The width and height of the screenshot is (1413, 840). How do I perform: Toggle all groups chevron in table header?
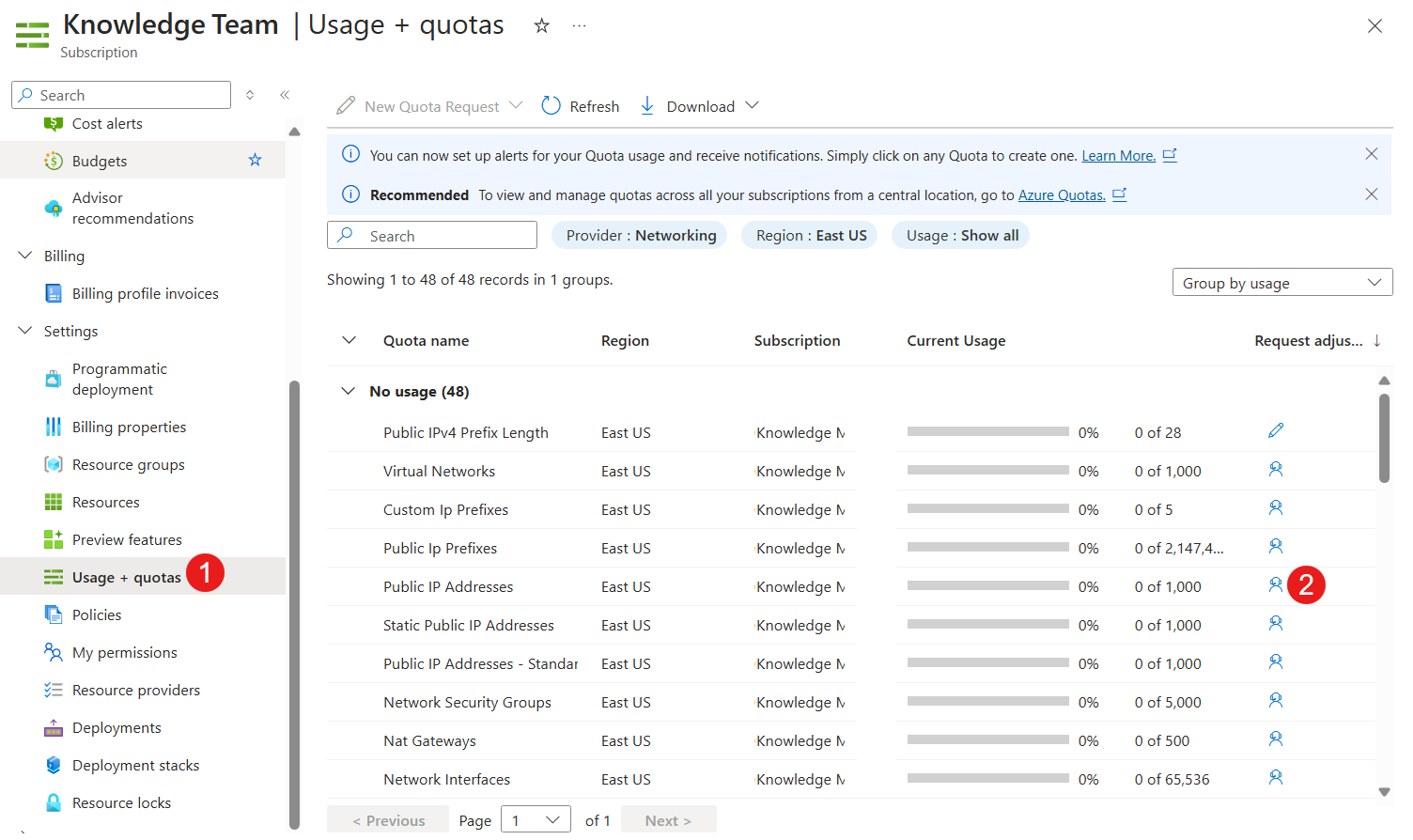tap(349, 340)
